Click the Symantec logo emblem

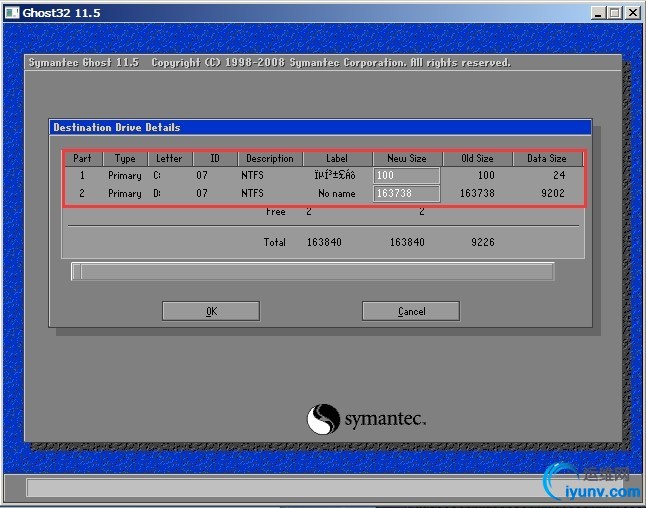(x=325, y=420)
